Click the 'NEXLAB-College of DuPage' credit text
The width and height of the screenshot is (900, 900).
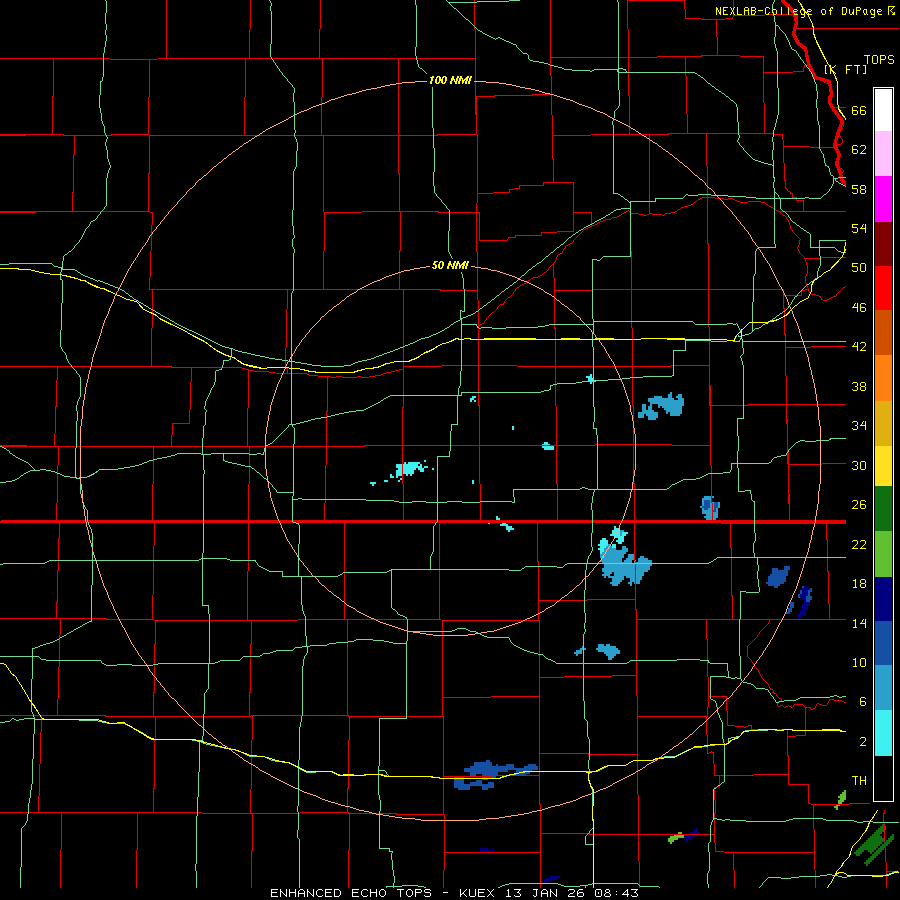(798, 11)
